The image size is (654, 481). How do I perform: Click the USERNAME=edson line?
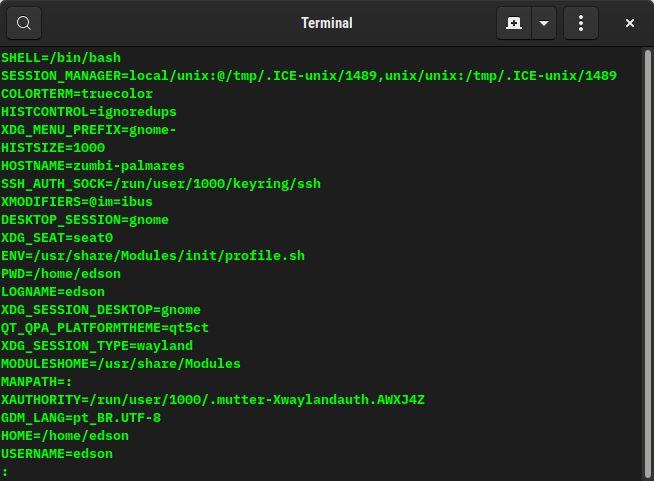pyautogui.click(x=57, y=453)
